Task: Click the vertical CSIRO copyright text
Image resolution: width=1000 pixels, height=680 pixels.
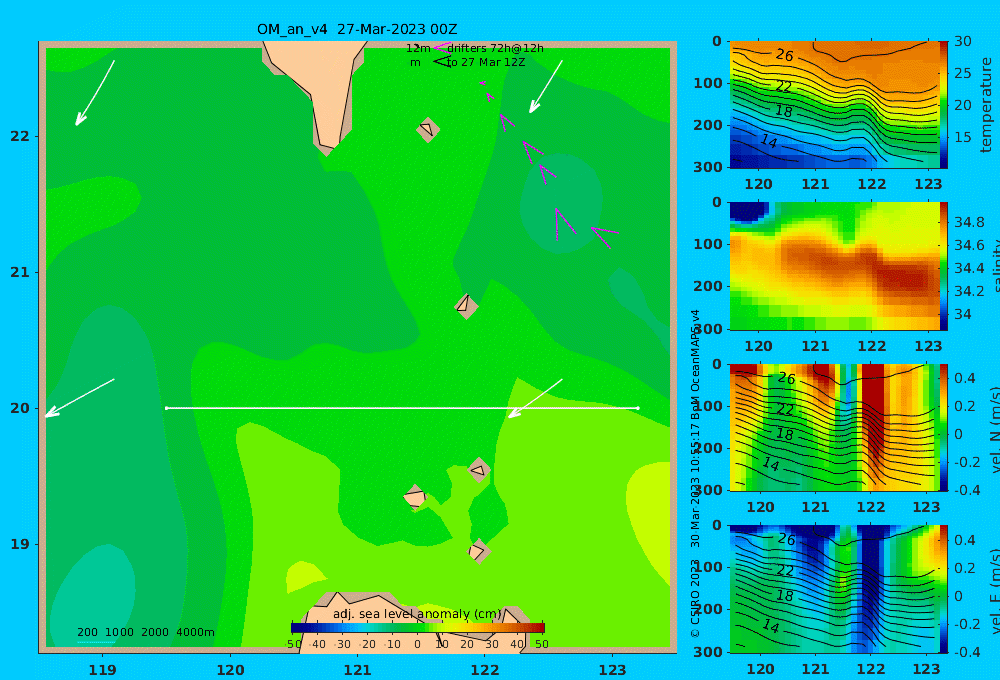Action: 695,473
